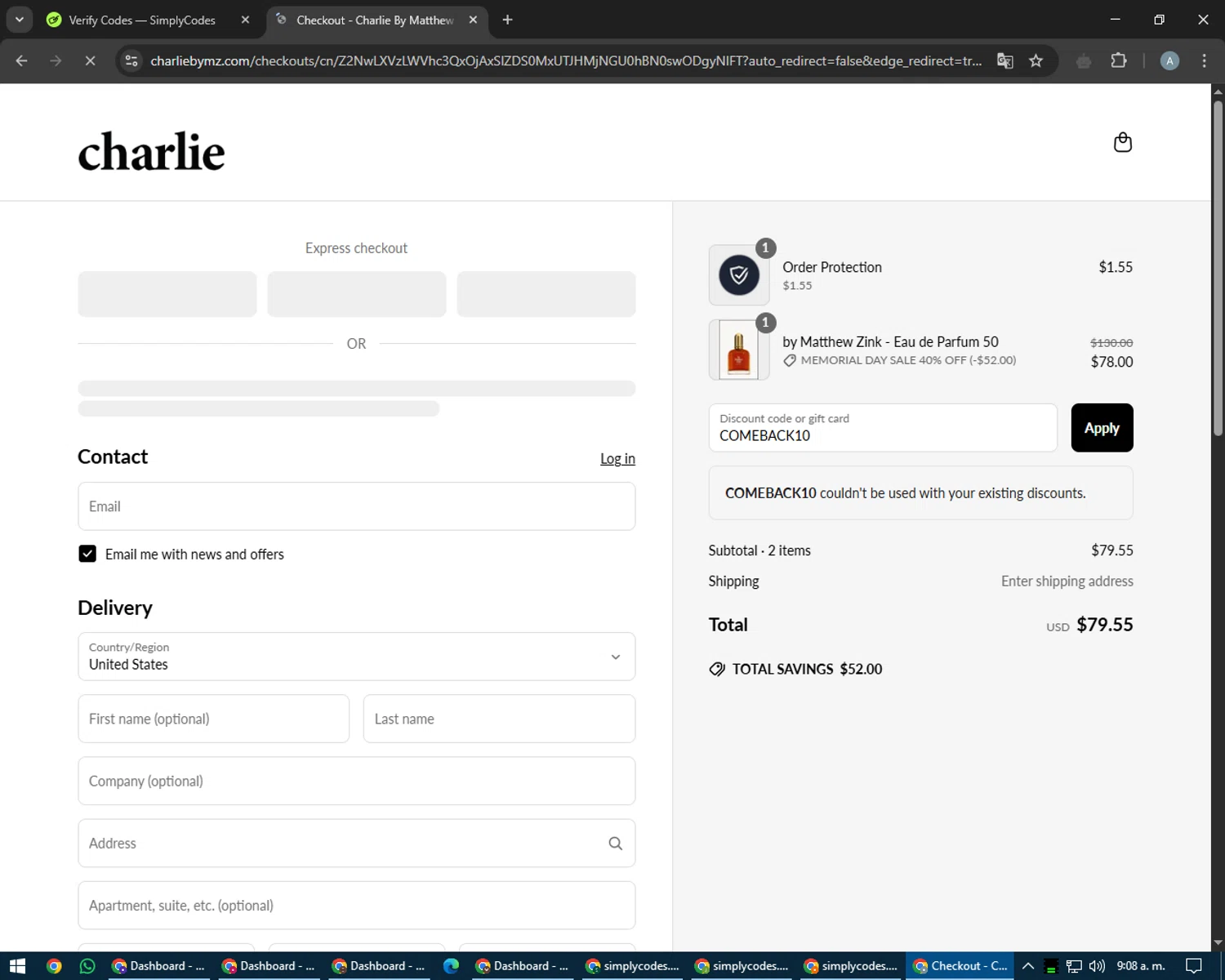Click the Order Protection shield thumbnail

tap(739, 275)
